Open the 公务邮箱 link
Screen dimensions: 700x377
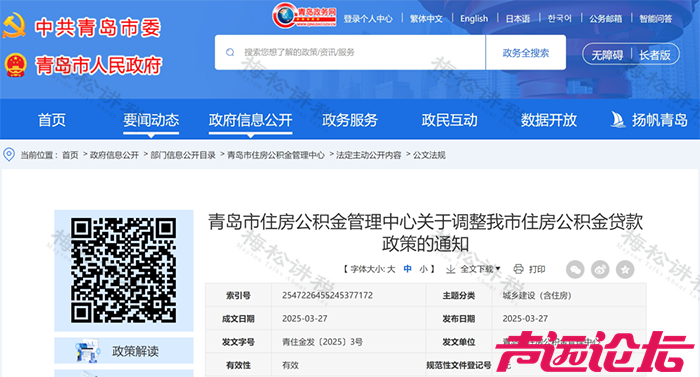pyautogui.click(x=605, y=18)
